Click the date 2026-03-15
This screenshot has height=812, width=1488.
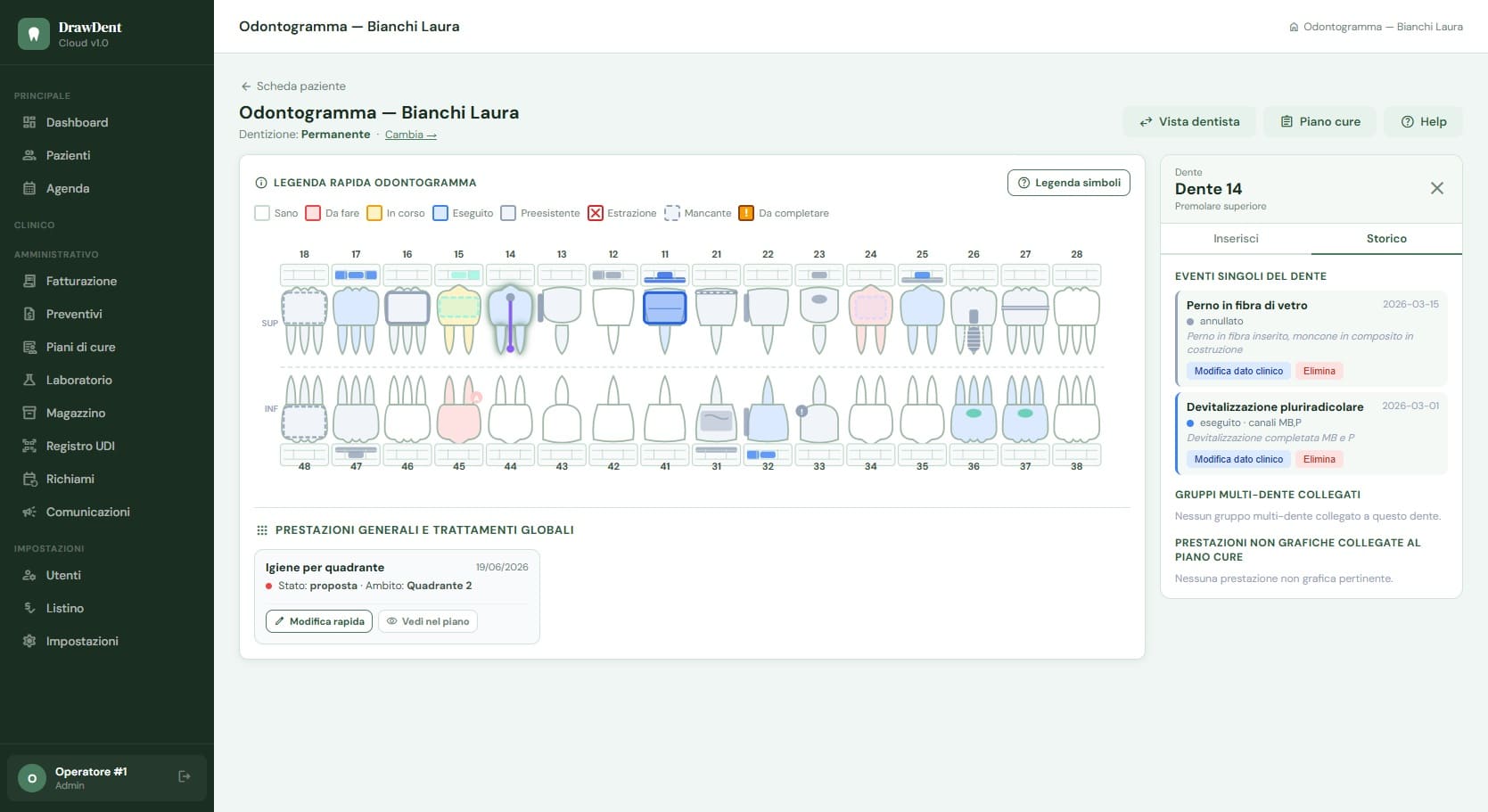click(1410, 304)
